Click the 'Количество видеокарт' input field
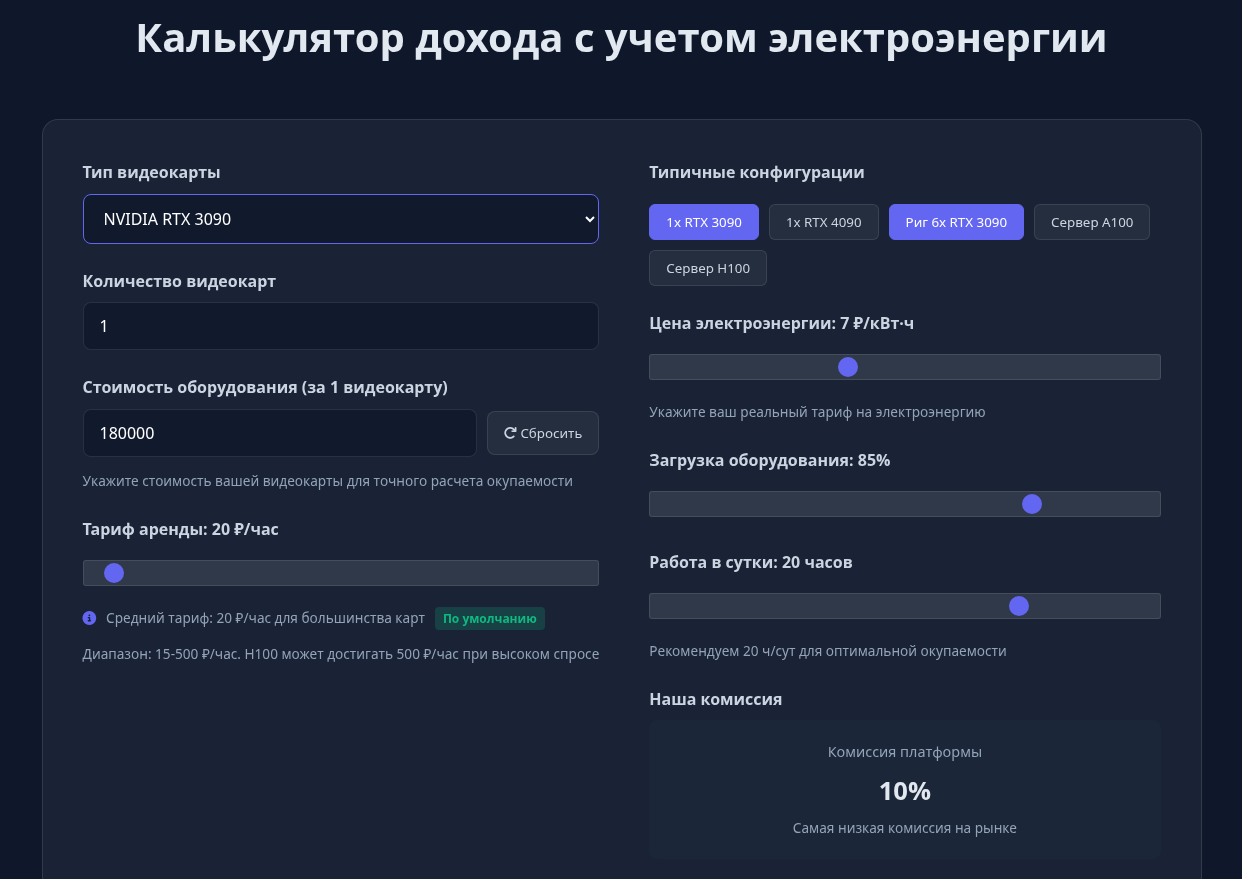 [x=340, y=326]
